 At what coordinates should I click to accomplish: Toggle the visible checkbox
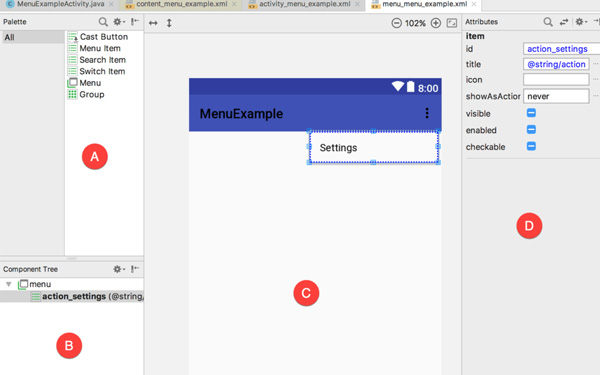531,113
